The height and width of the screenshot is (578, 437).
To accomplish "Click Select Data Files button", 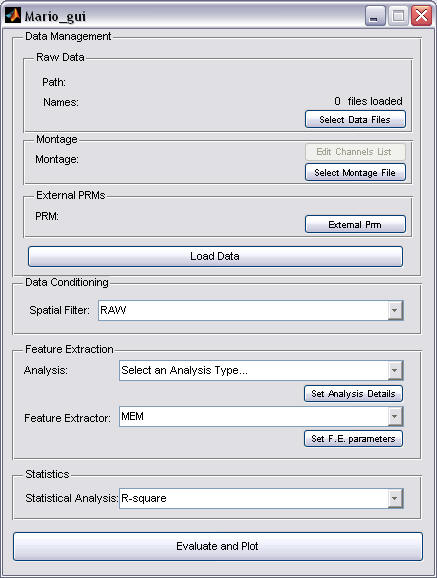I will pos(355,119).
